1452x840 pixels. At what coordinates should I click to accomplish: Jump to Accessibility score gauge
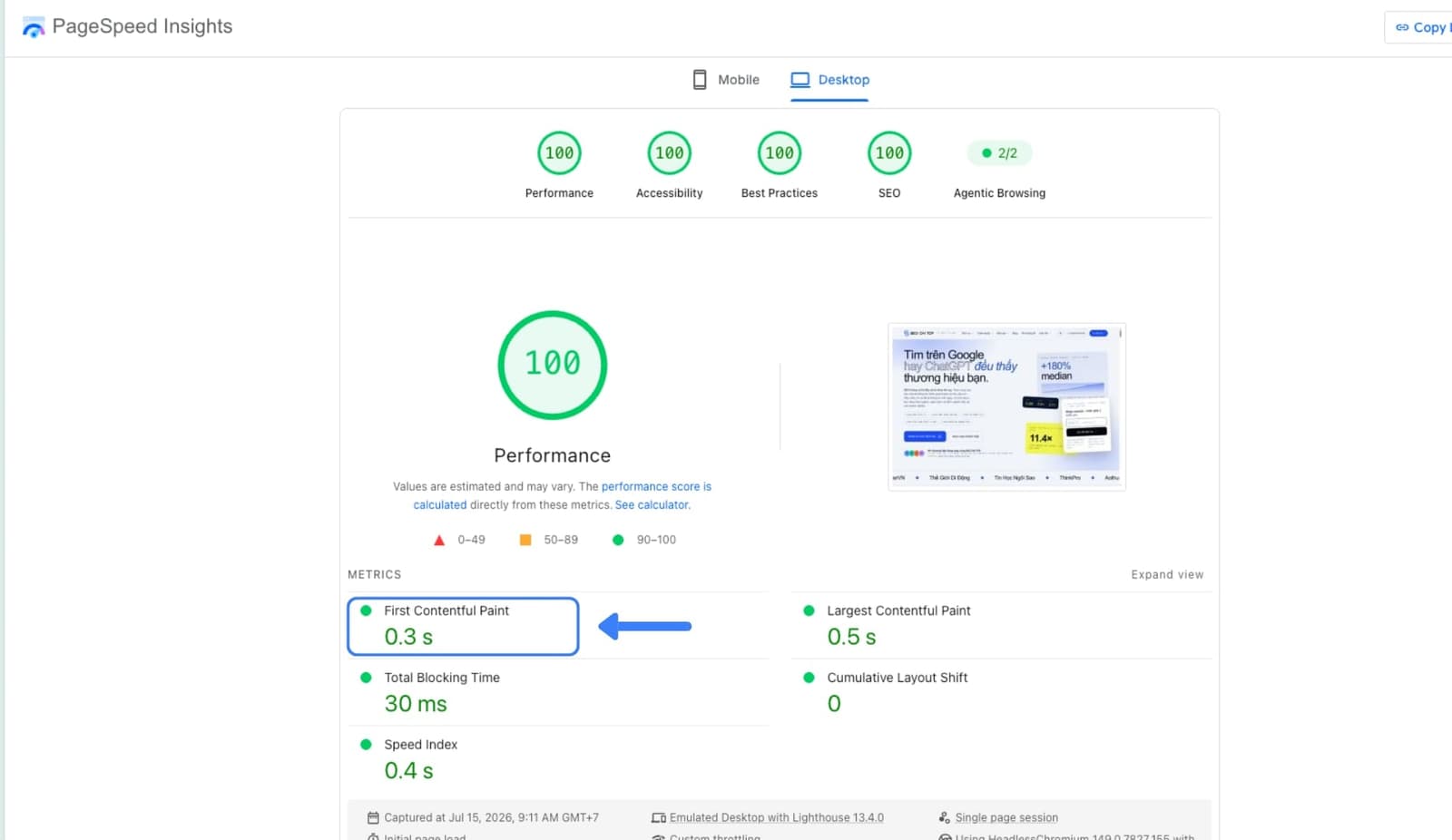pos(669,153)
